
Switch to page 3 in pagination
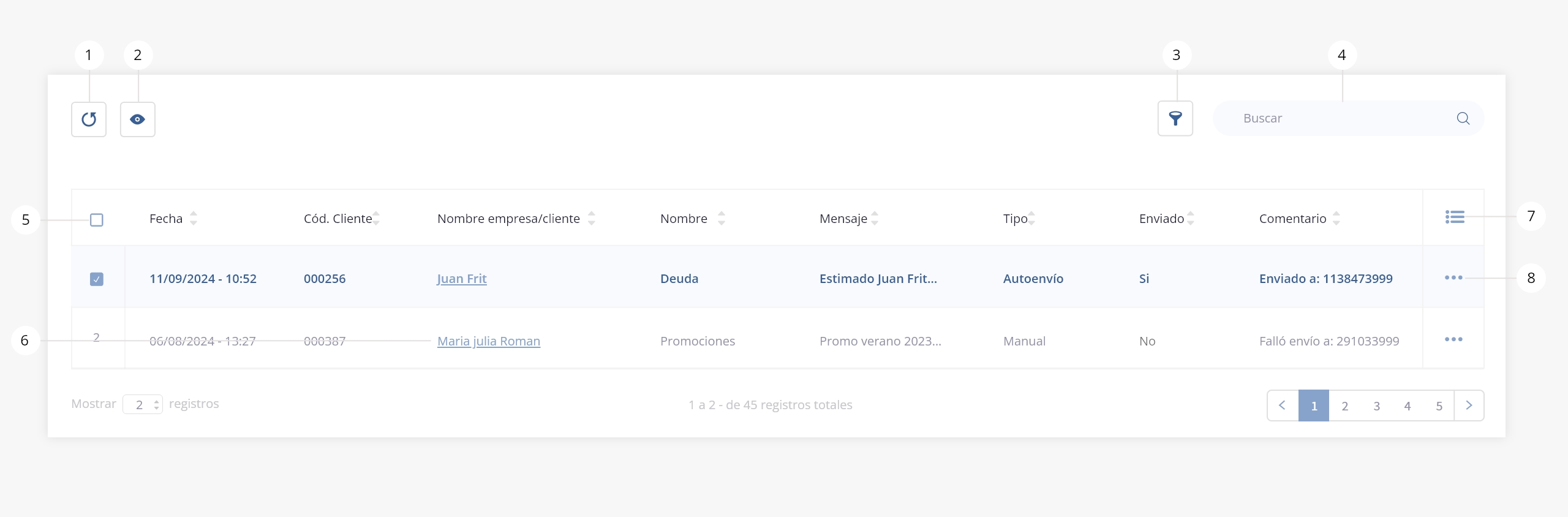(1376, 406)
